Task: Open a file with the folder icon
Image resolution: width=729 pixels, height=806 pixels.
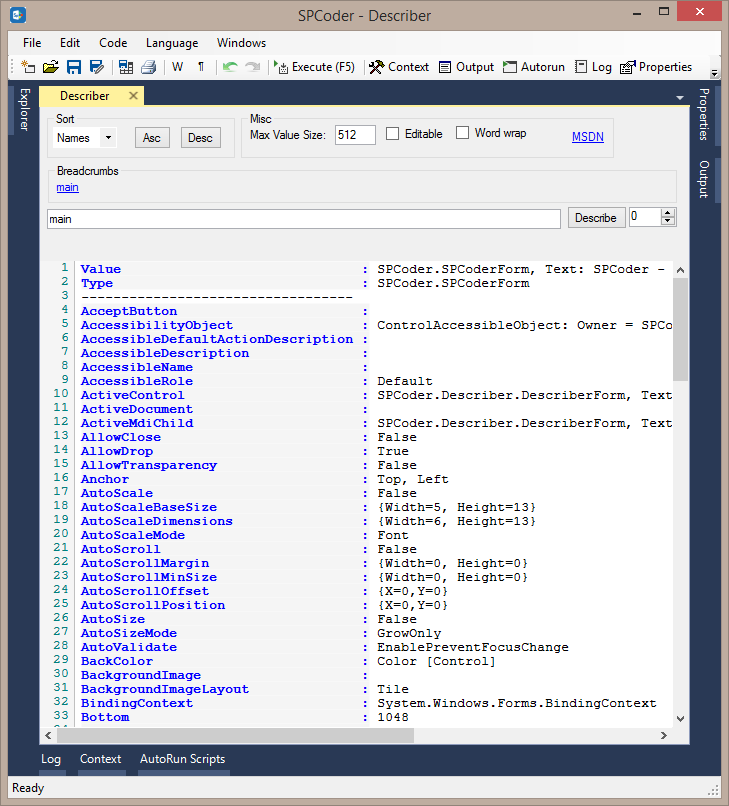Action: [50, 67]
